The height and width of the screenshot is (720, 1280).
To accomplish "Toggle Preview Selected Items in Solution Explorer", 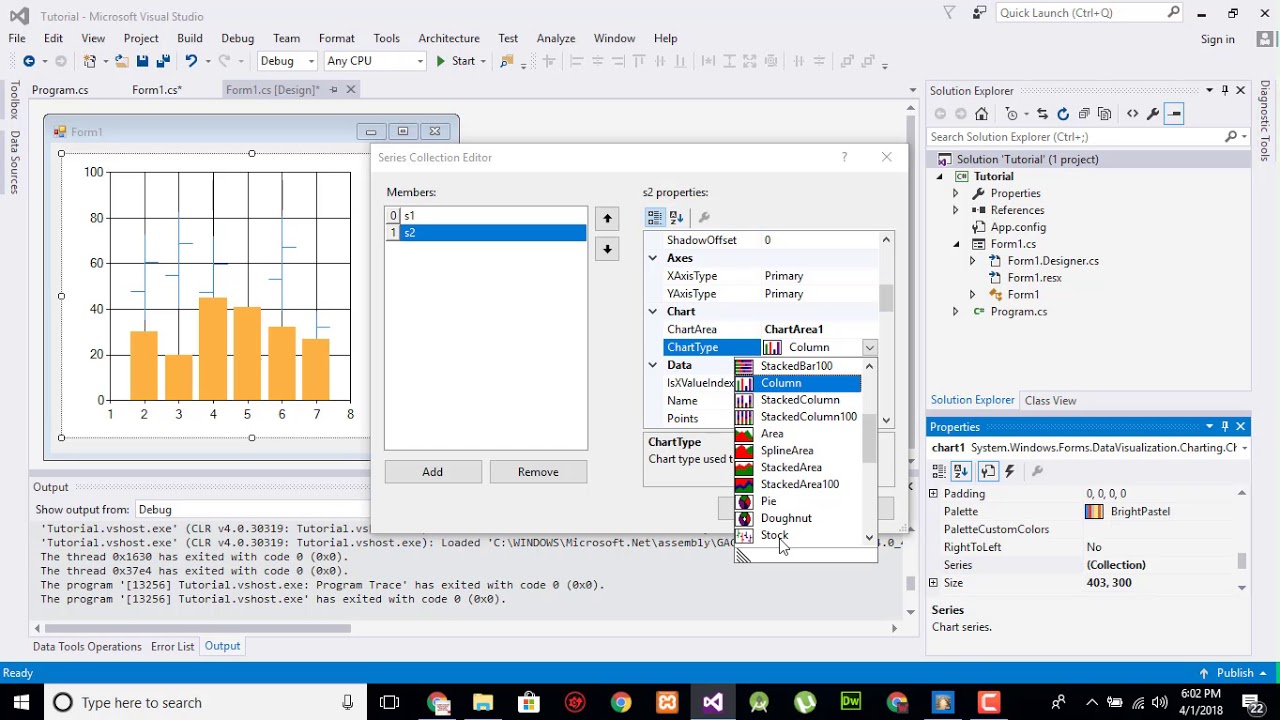I will [x=1176, y=114].
